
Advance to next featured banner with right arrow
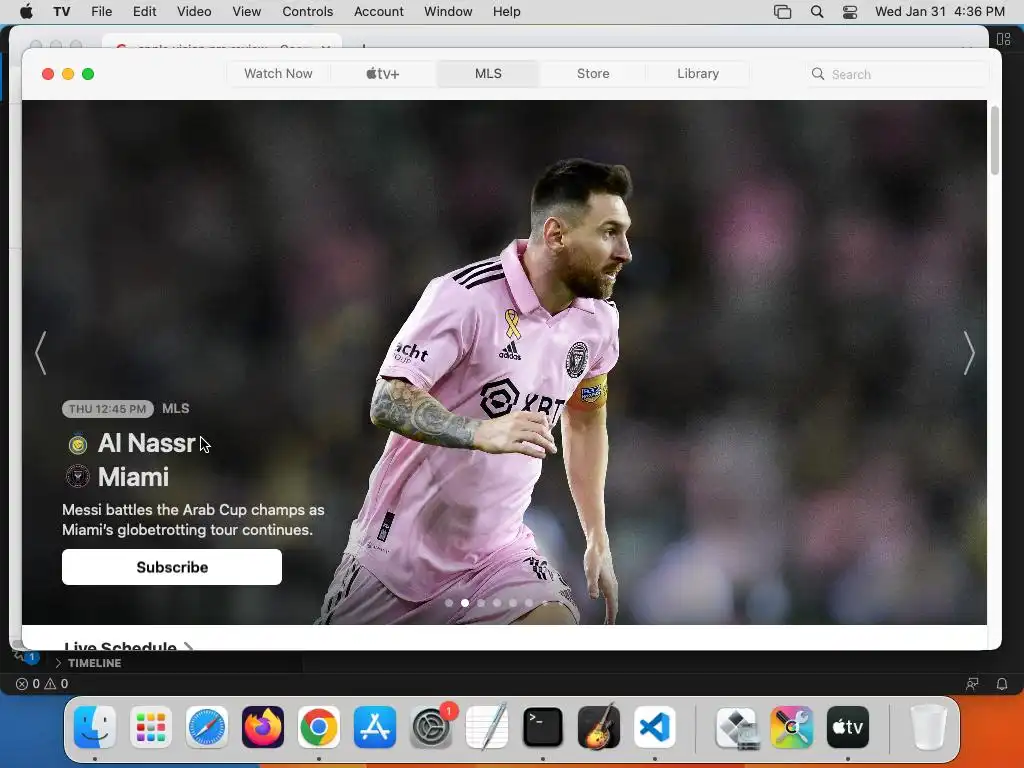click(x=969, y=353)
